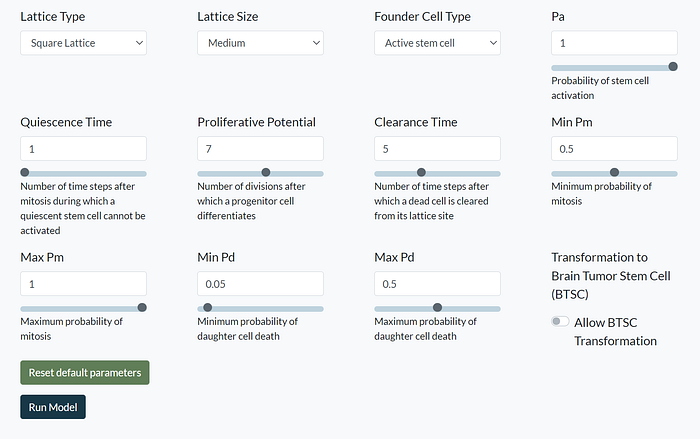Open the Lattice Type dropdown
700x439 pixels.
83,43
